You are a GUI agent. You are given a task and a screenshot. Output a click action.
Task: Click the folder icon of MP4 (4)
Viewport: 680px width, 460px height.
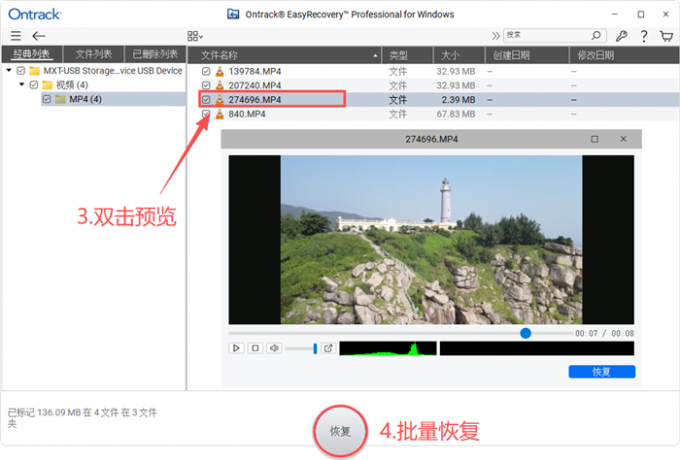(60, 99)
